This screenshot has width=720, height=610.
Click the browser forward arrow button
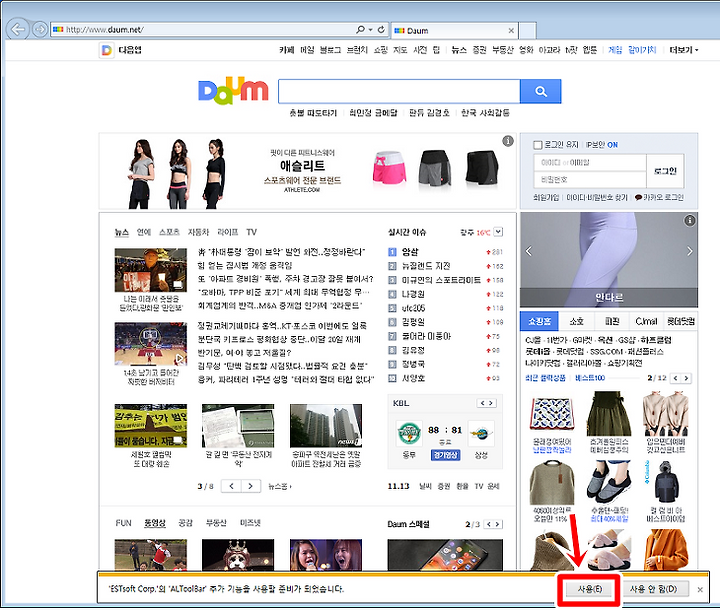click(40, 30)
